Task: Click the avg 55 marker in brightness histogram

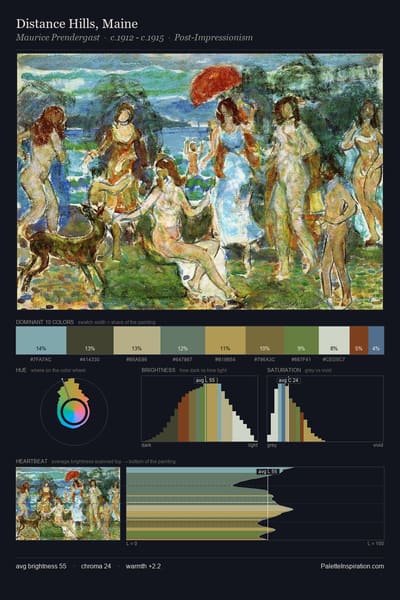Action: [207, 380]
